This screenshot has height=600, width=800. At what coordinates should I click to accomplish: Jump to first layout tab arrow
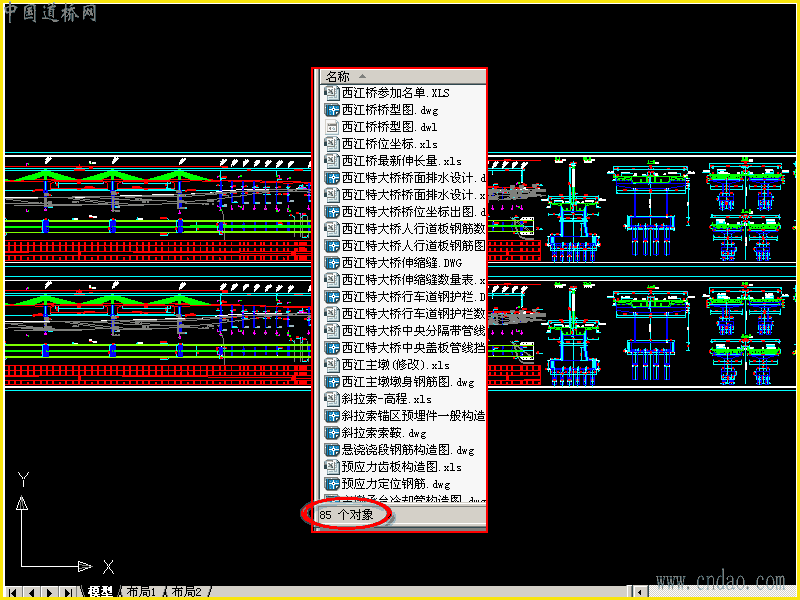tap(12, 592)
